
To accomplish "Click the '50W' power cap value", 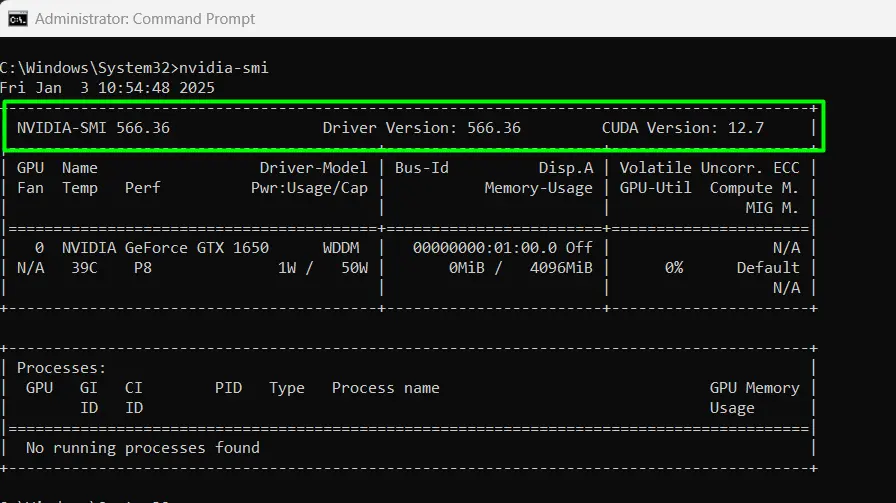I will click(354, 268).
